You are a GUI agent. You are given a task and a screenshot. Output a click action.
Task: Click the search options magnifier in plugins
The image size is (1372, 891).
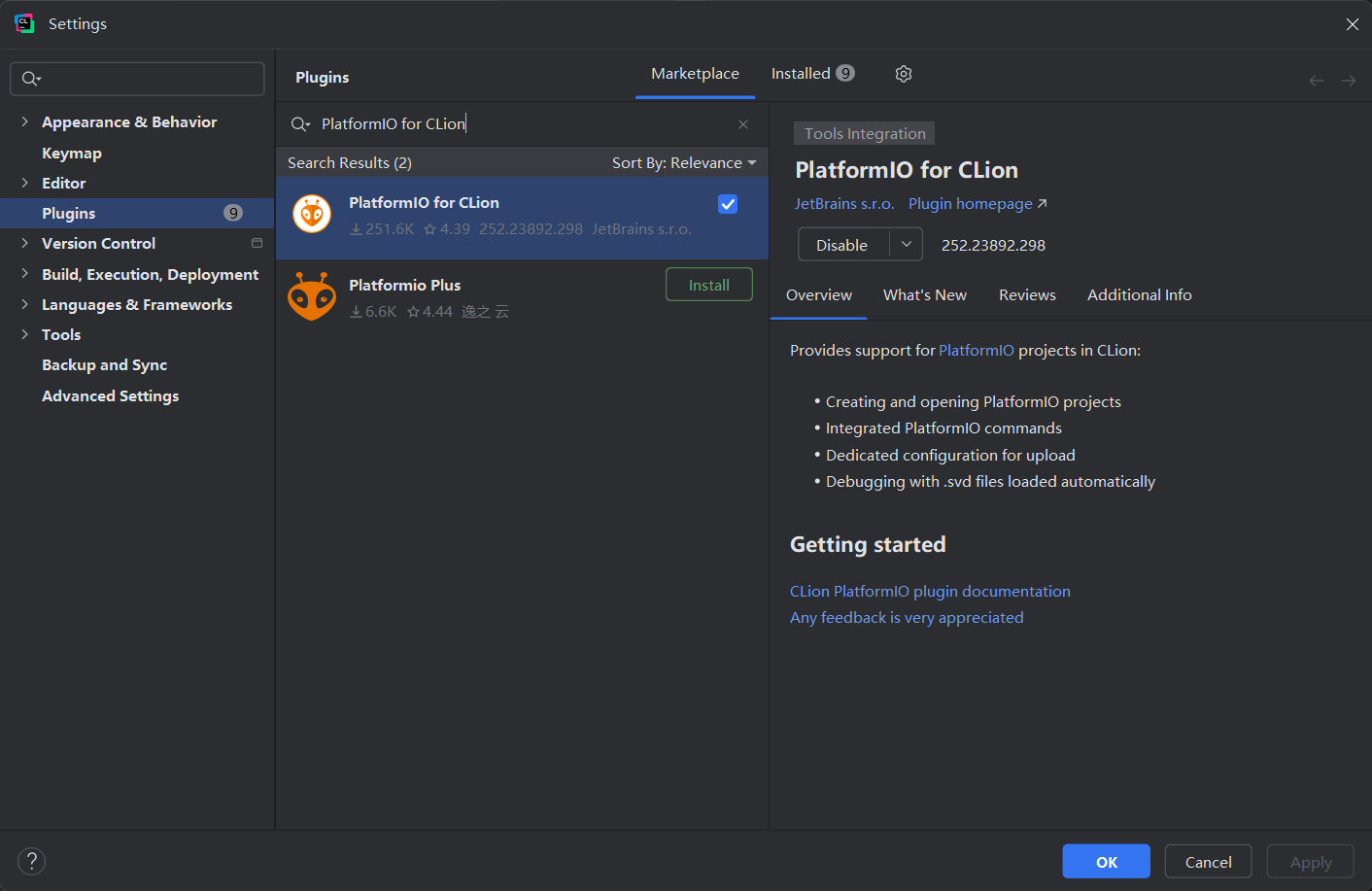300,124
